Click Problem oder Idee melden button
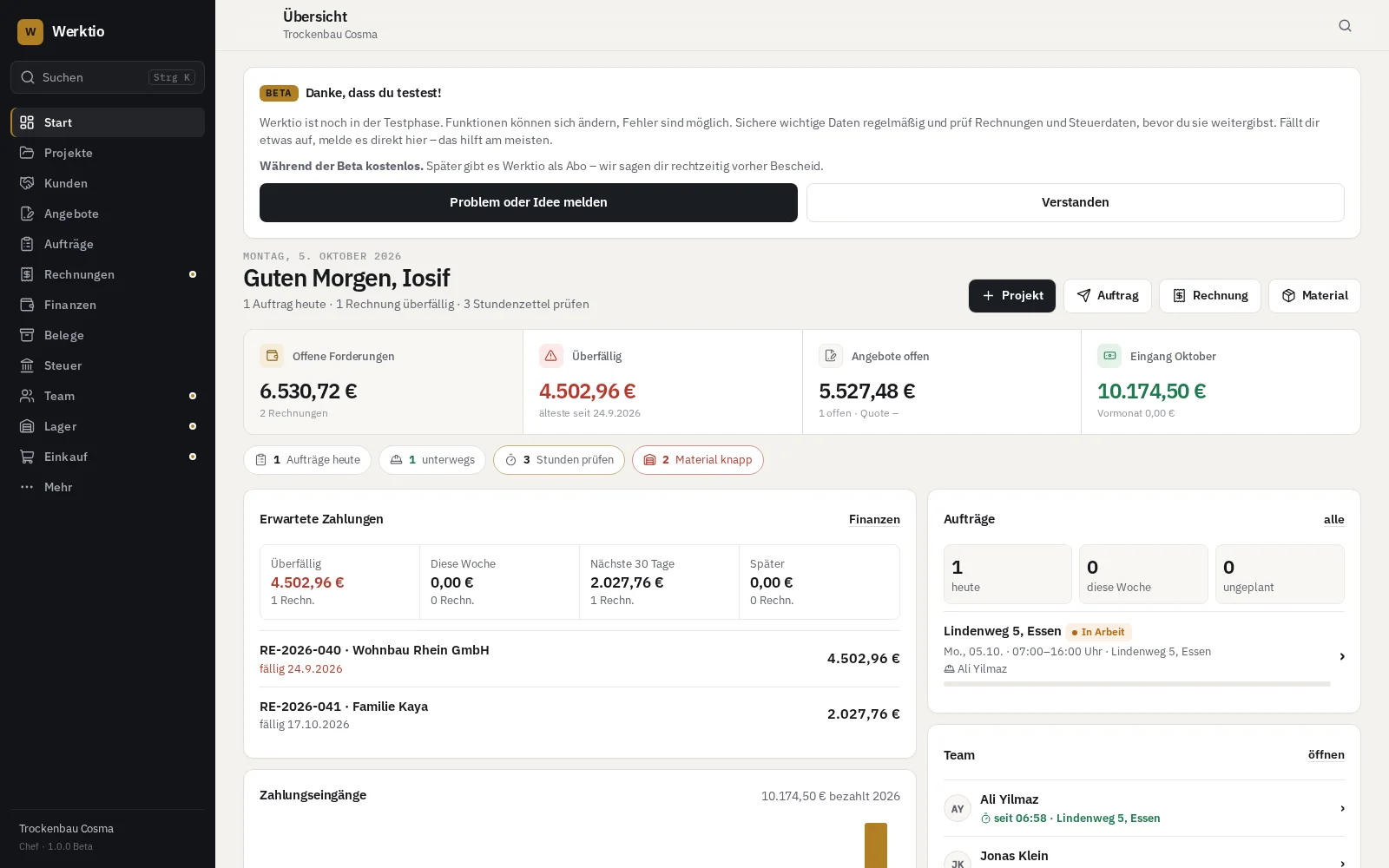Image resolution: width=1389 pixels, height=868 pixels. pos(529,202)
